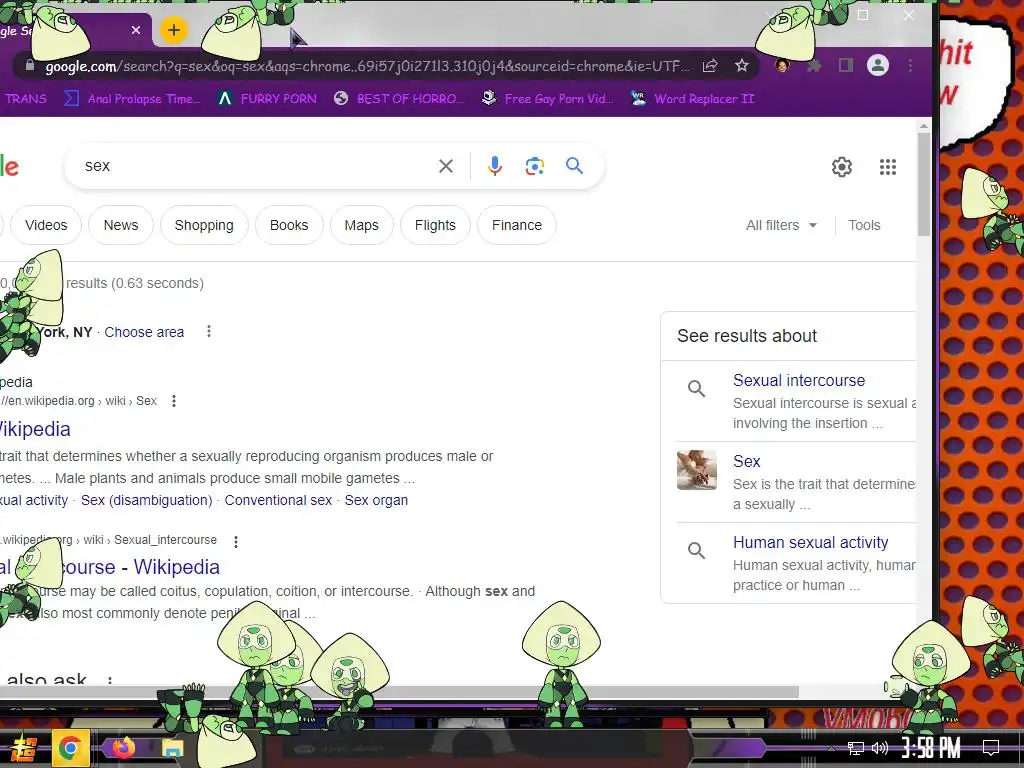The image size is (1024, 768).
Task: Open the notification center icon
Action: [991, 747]
